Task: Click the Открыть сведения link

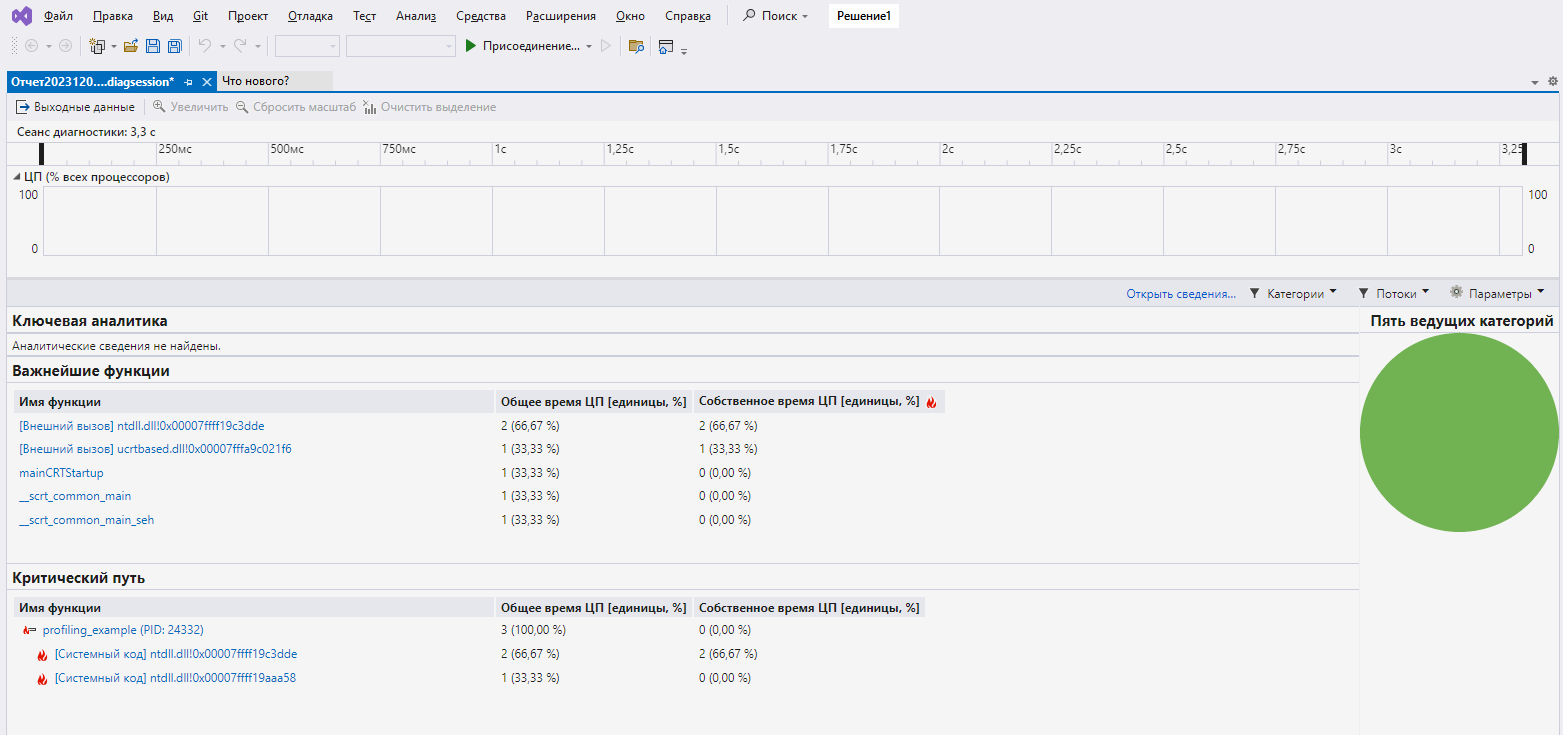Action: click(1181, 294)
